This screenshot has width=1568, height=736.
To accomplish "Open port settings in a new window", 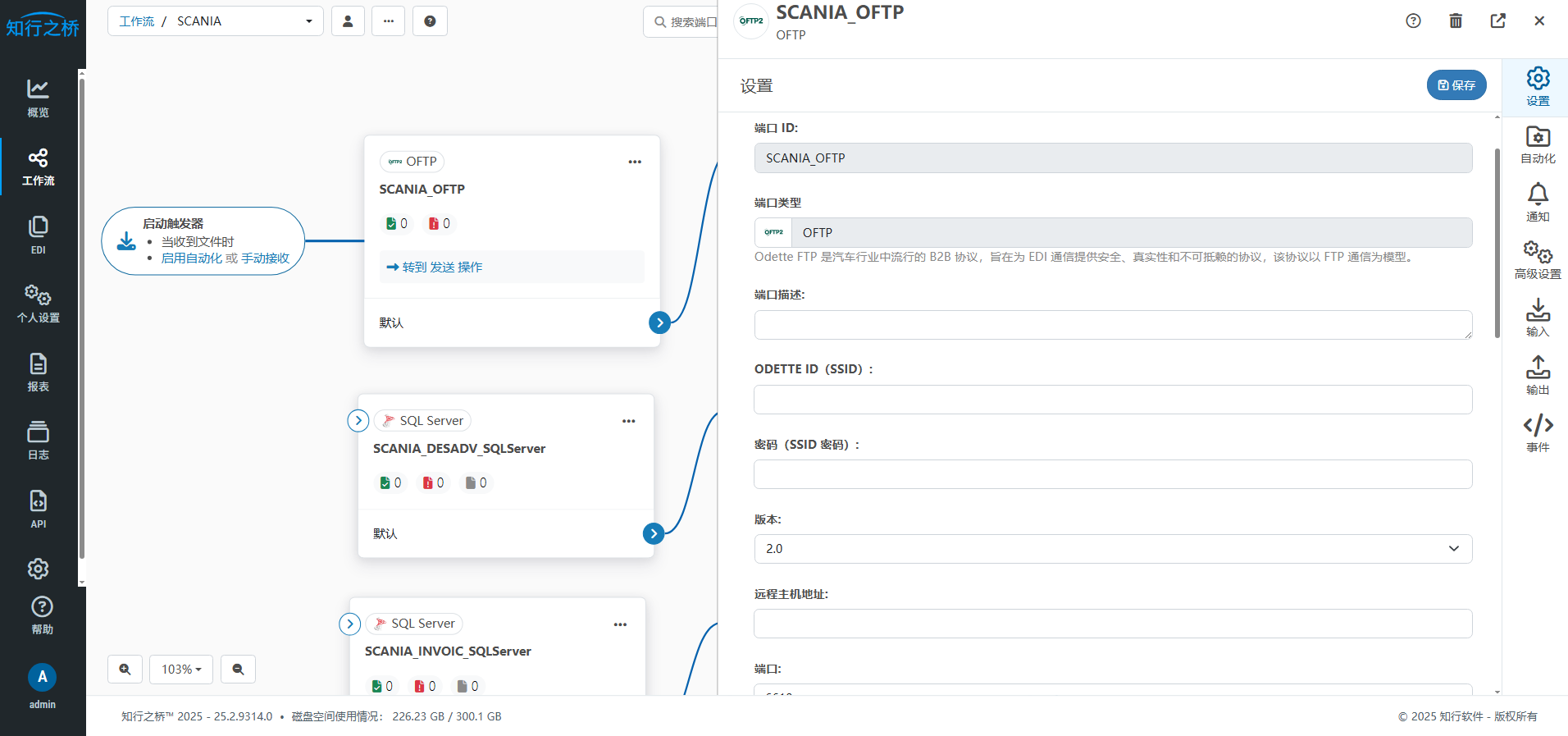I will 1497,21.
